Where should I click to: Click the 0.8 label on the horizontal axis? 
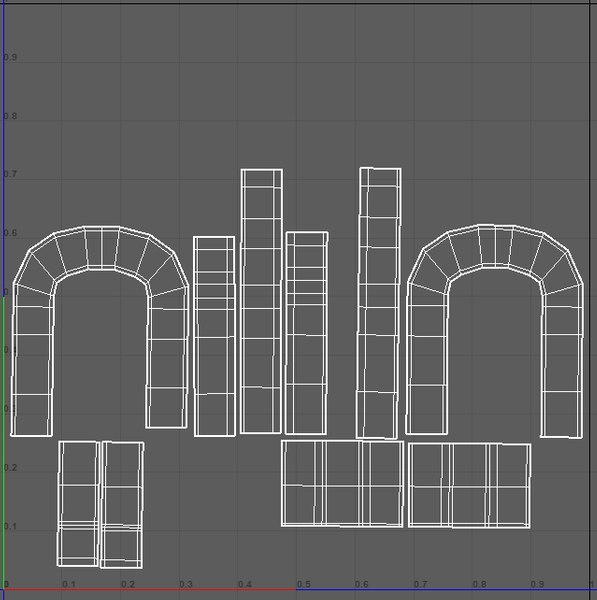[x=479, y=584]
